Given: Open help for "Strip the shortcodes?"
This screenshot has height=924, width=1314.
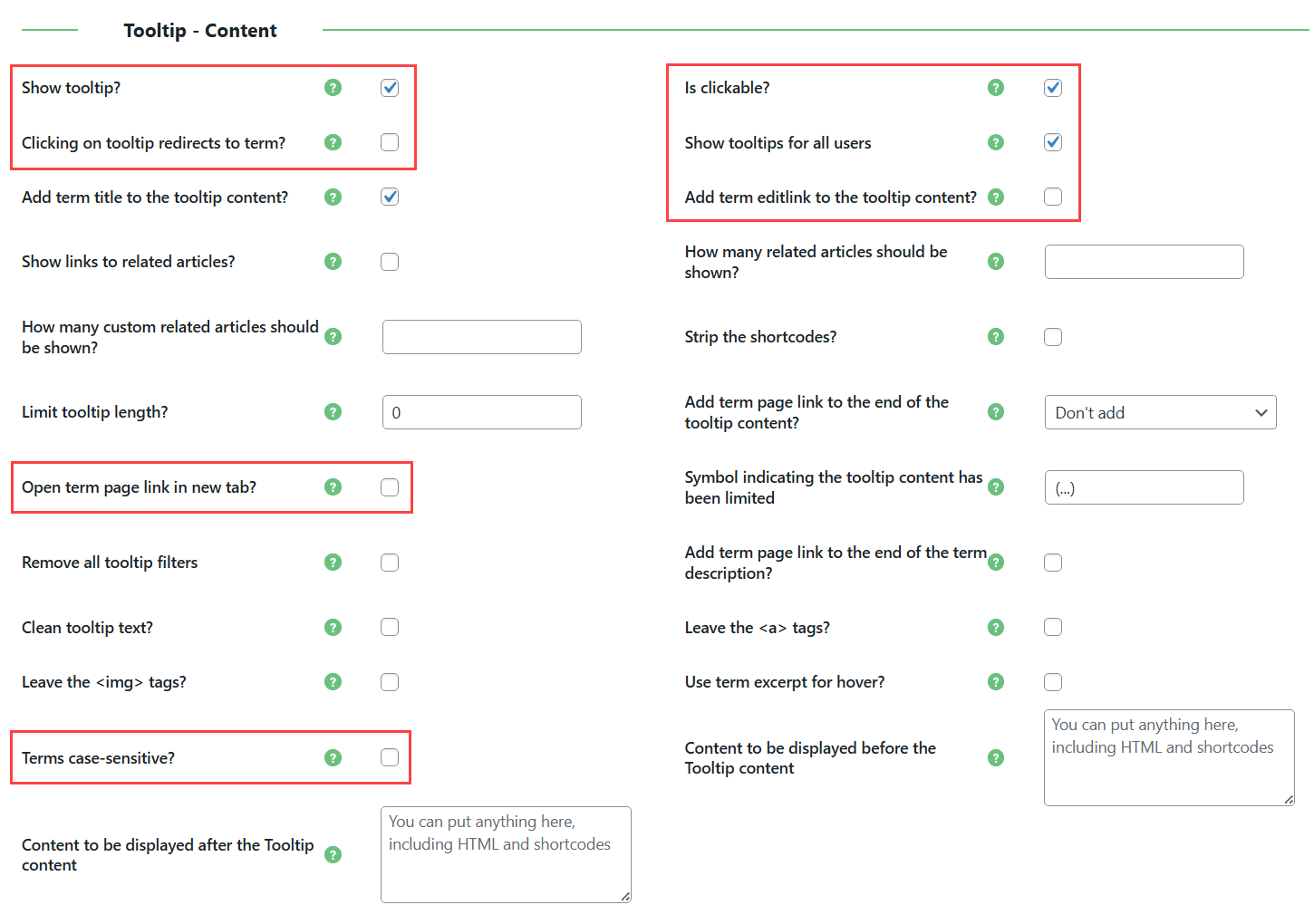Looking at the screenshot, I should pyautogui.click(x=996, y=336).
